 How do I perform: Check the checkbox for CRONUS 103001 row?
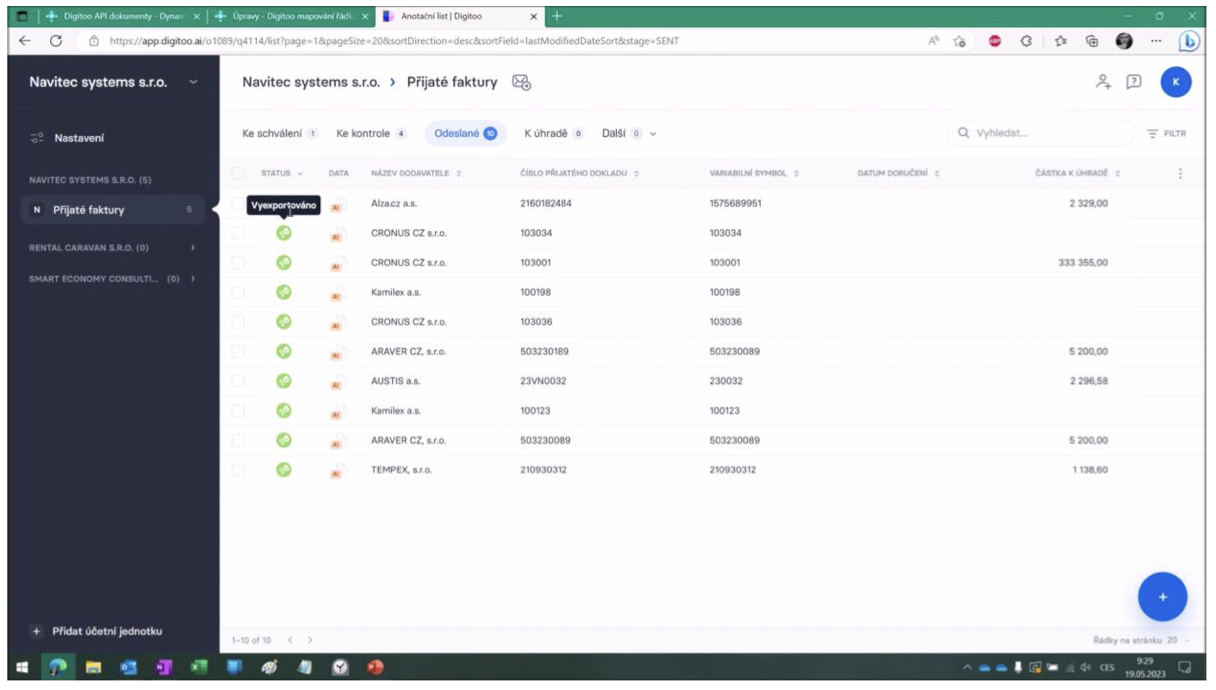(238, 262)
